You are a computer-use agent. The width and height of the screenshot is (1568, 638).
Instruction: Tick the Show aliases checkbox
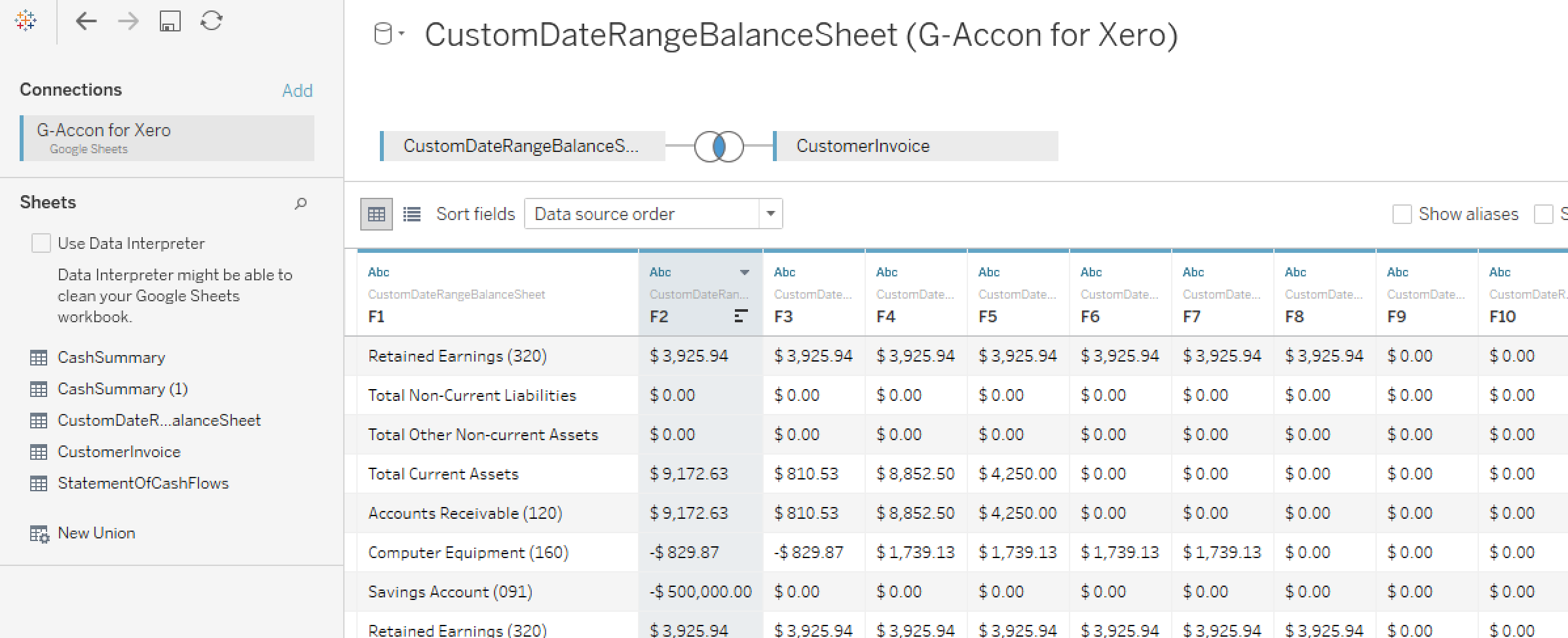(x=1402, y=214)
